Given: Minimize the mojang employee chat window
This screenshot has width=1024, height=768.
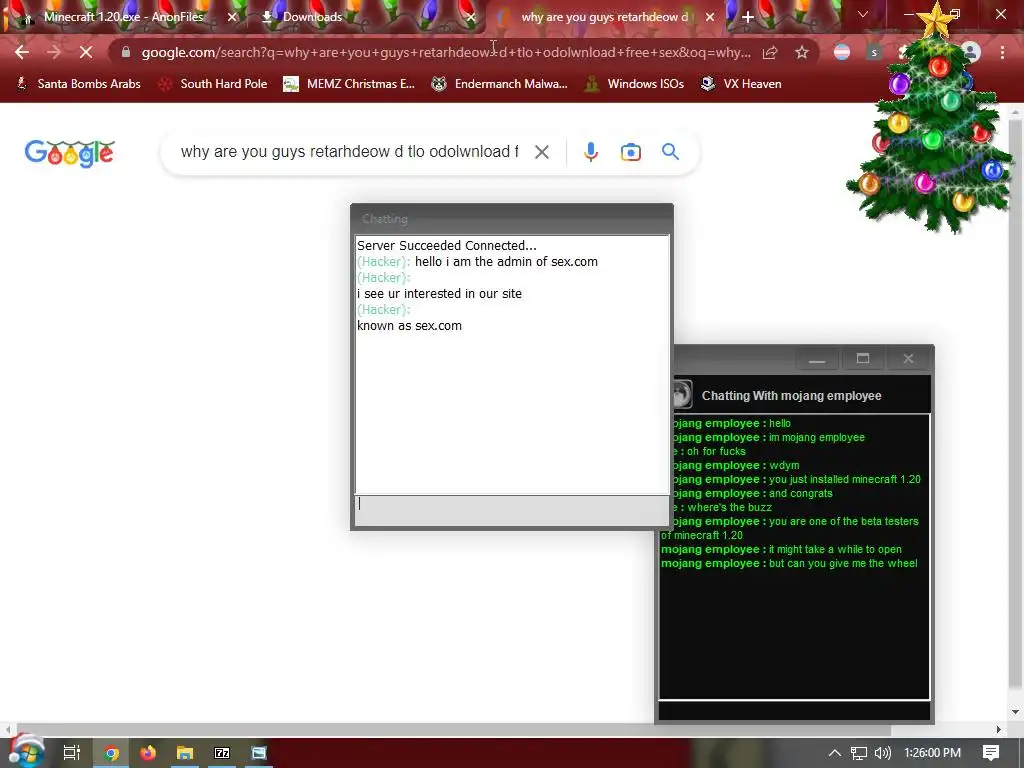Looking at the screenshot, I should pos(817,359).
